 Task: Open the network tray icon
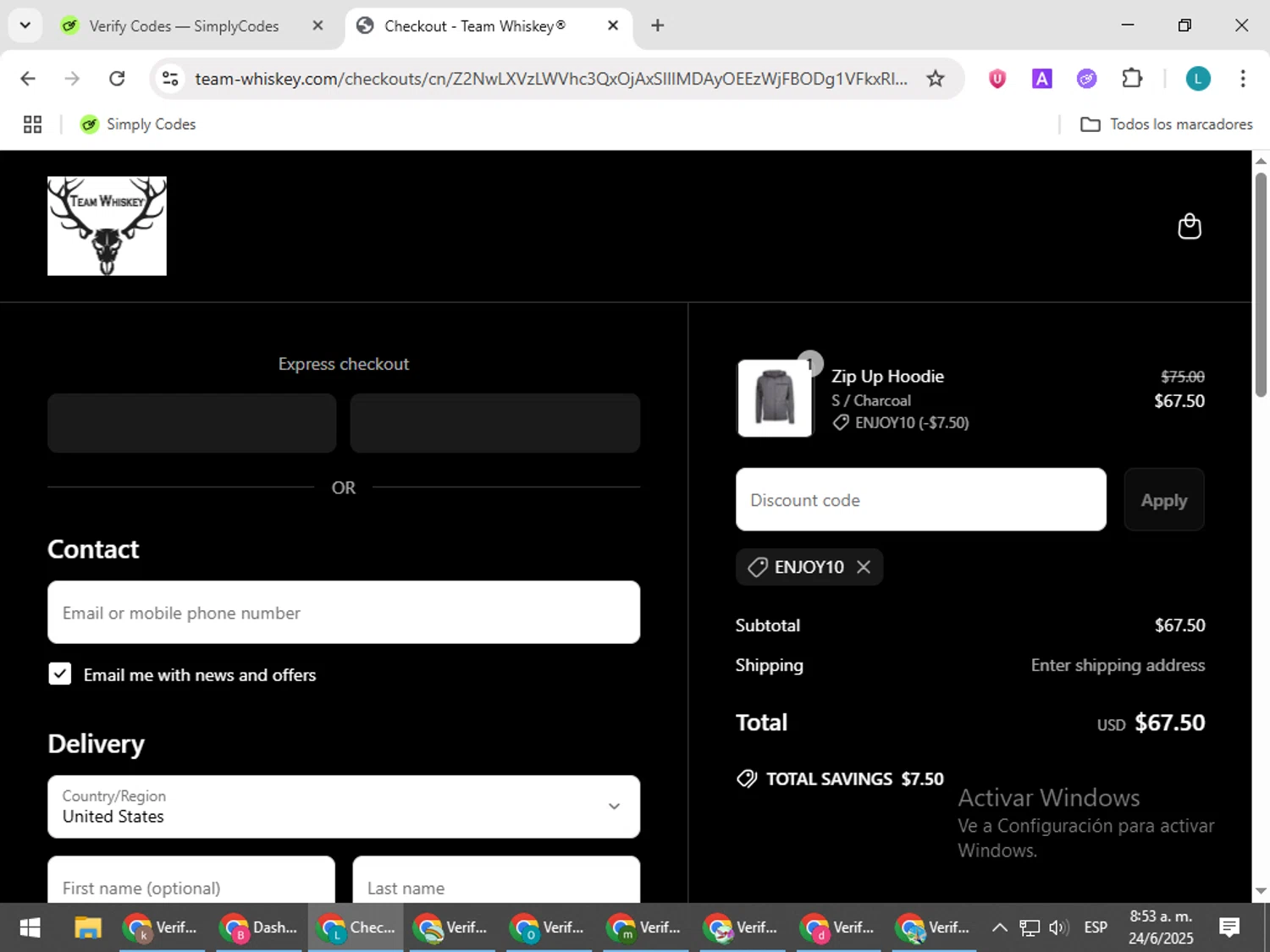point(1030,928)
